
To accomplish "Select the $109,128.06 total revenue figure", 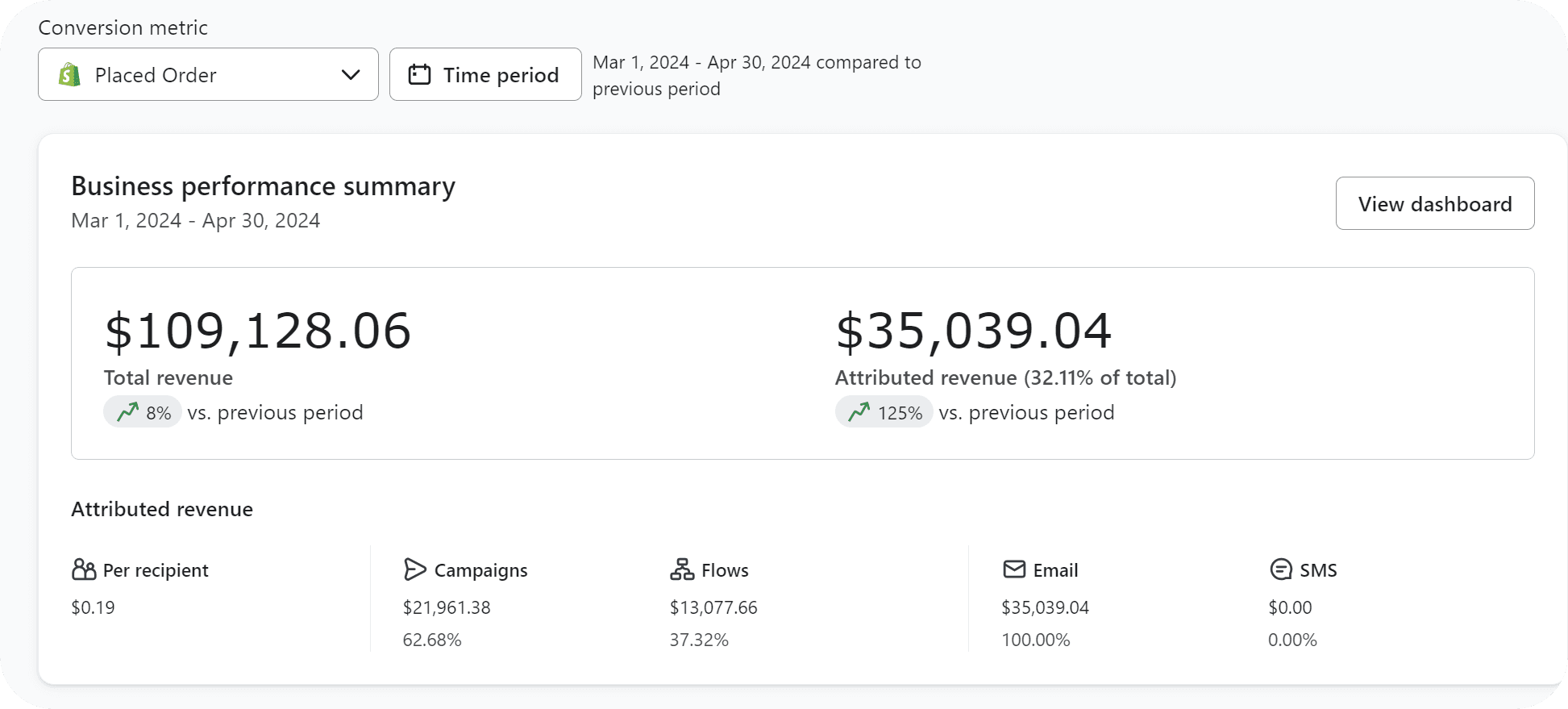I will click(258, 331).
